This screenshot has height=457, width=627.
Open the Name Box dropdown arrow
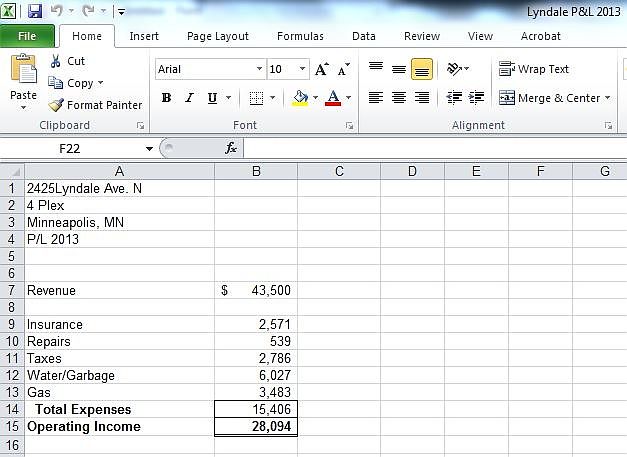[149, 148]
